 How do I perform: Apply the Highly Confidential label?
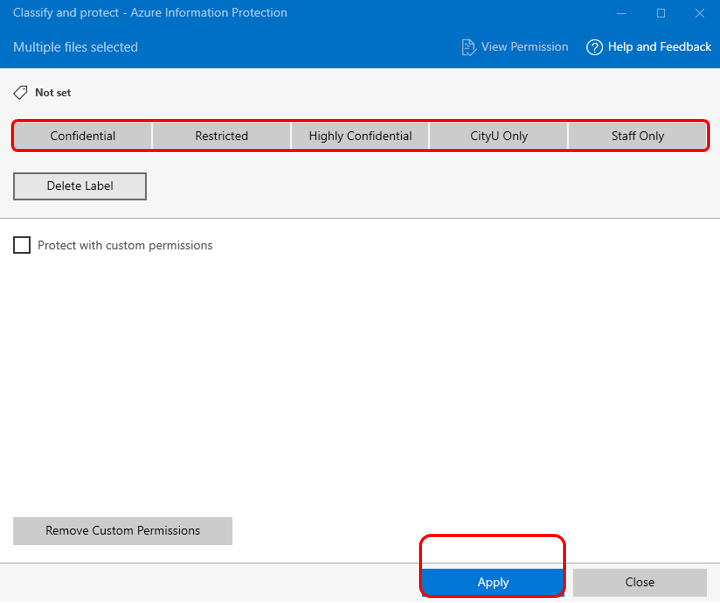coord(360,136)
